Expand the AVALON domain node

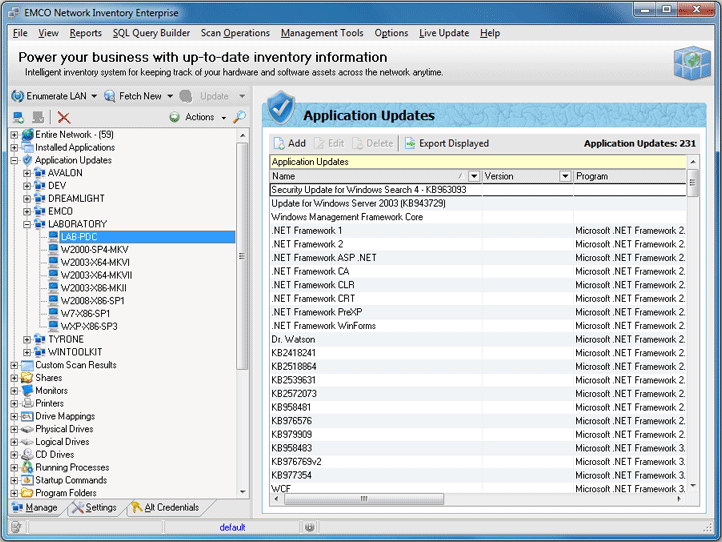(x=27, y=173)
